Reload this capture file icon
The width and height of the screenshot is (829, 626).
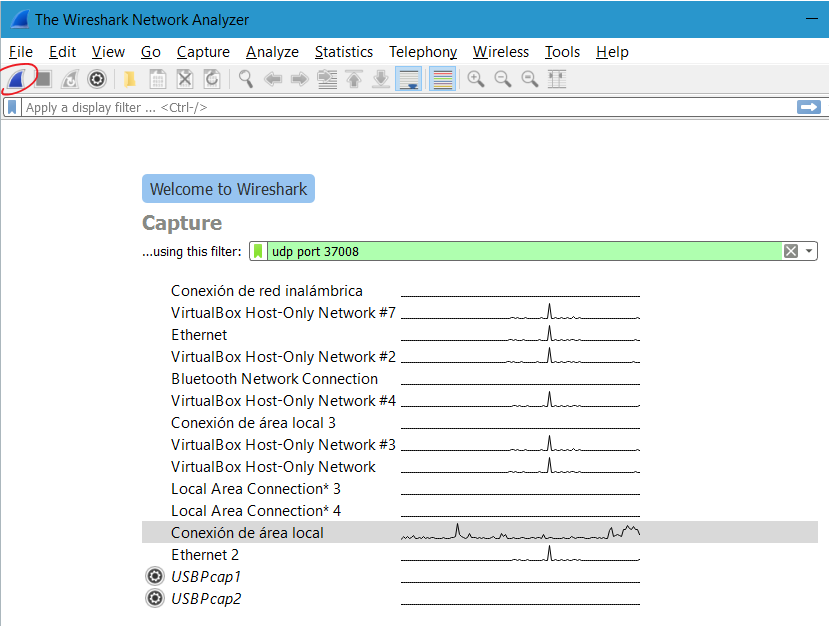coord(211,79)
